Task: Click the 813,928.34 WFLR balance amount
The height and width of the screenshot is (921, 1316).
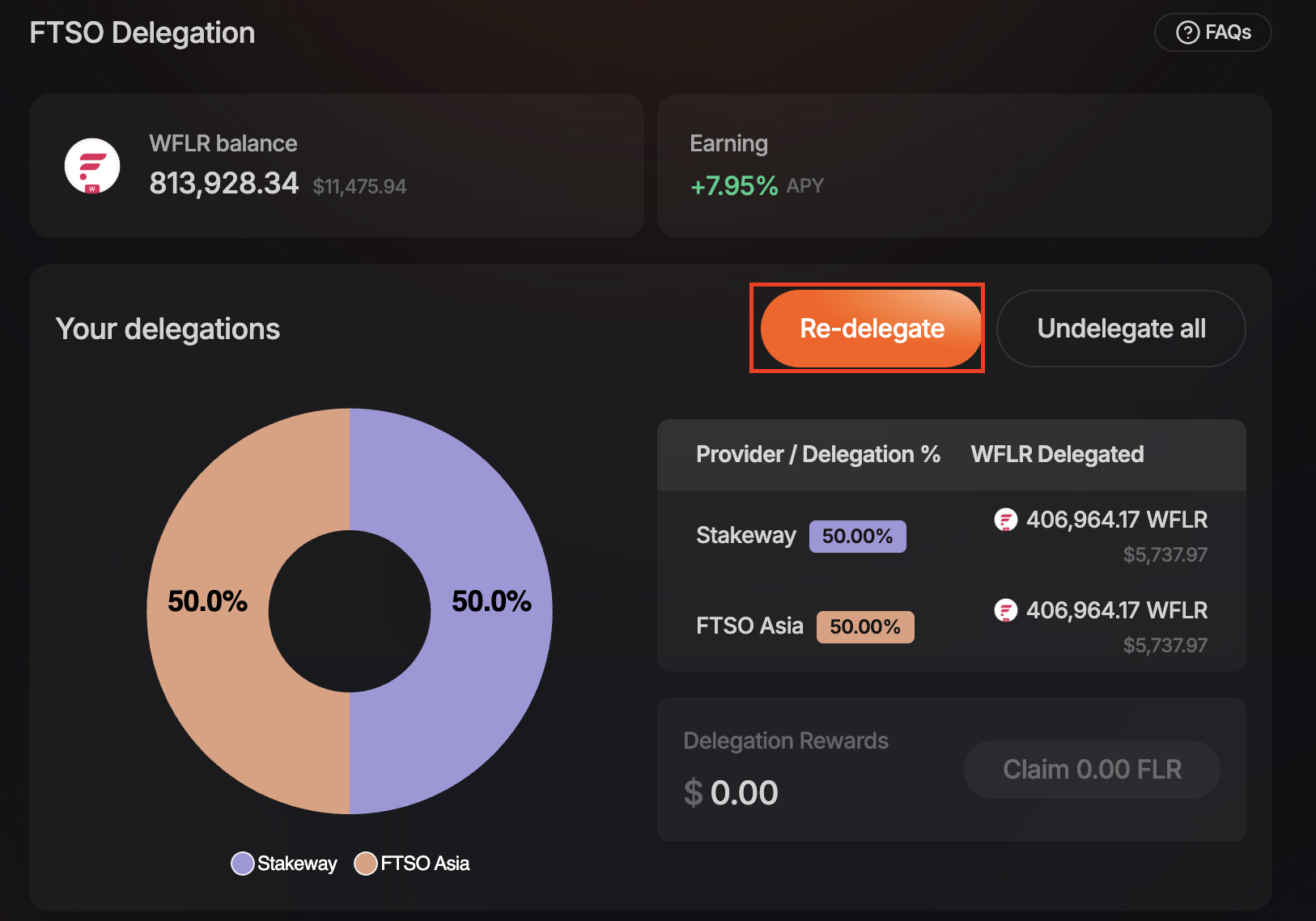Action: 224,184
